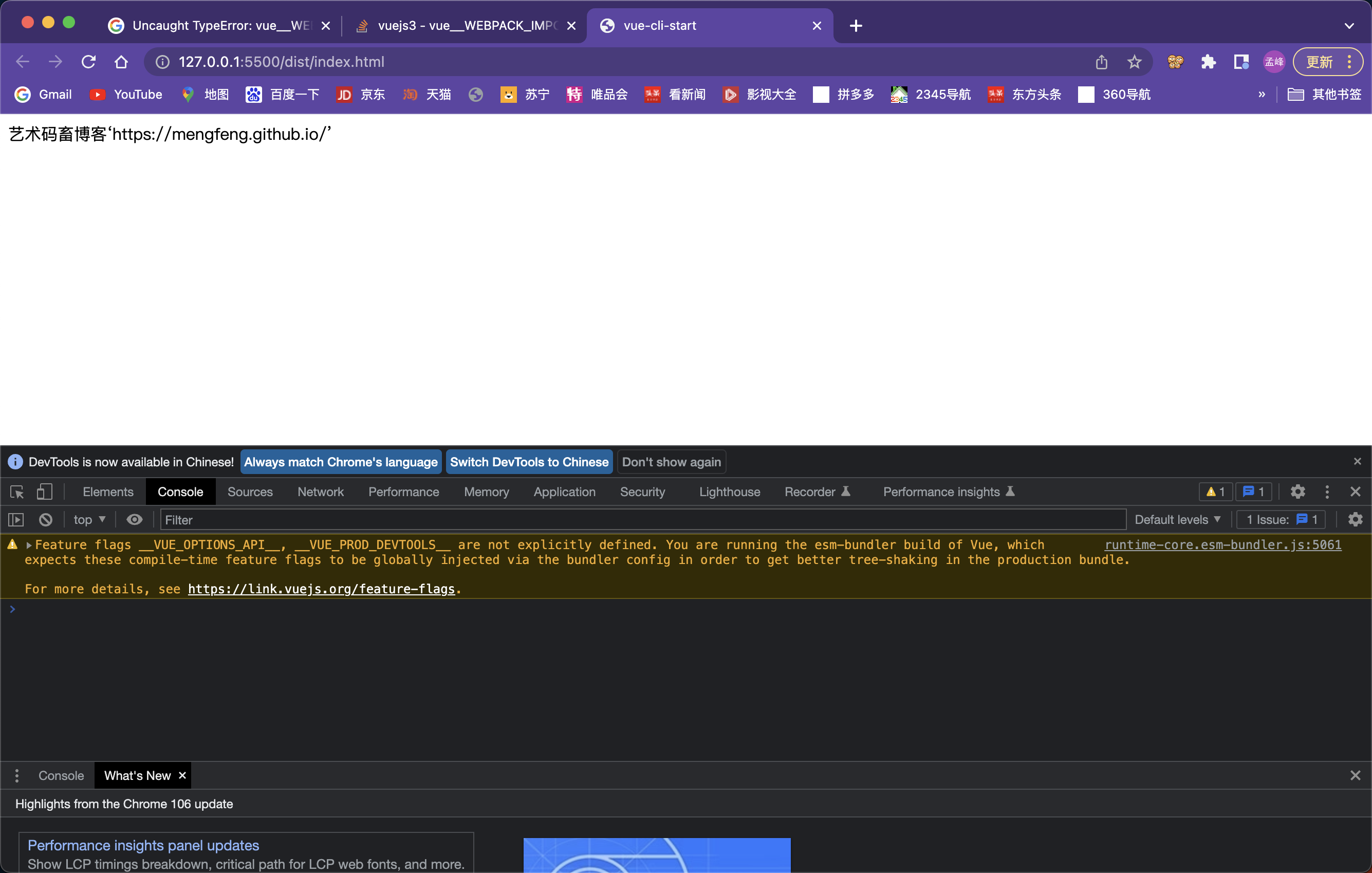
Task: Show the console sidebar panel icon
Action: (x=16, y=519)
